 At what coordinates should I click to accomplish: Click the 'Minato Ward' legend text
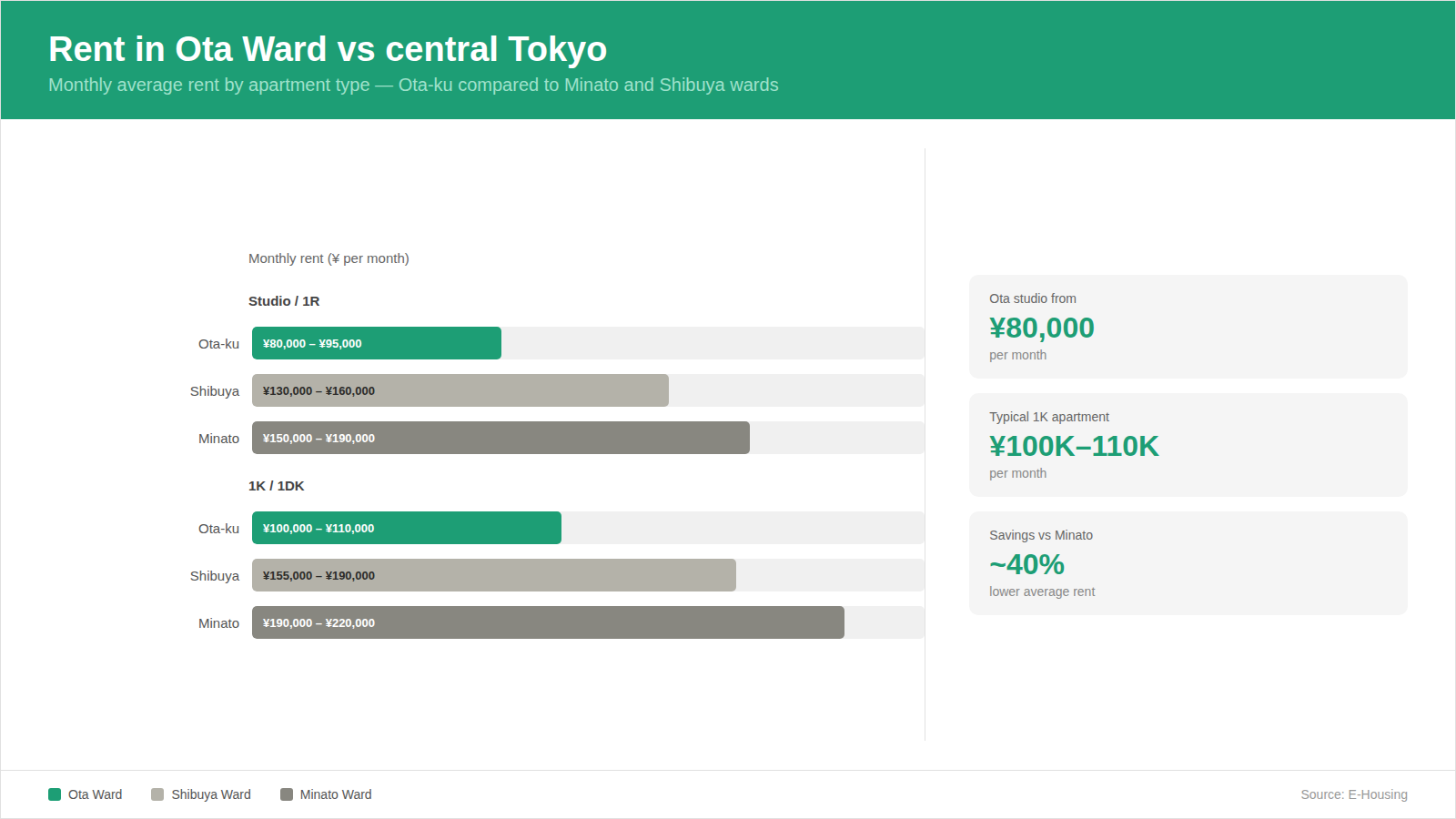[x=336, y=794]
